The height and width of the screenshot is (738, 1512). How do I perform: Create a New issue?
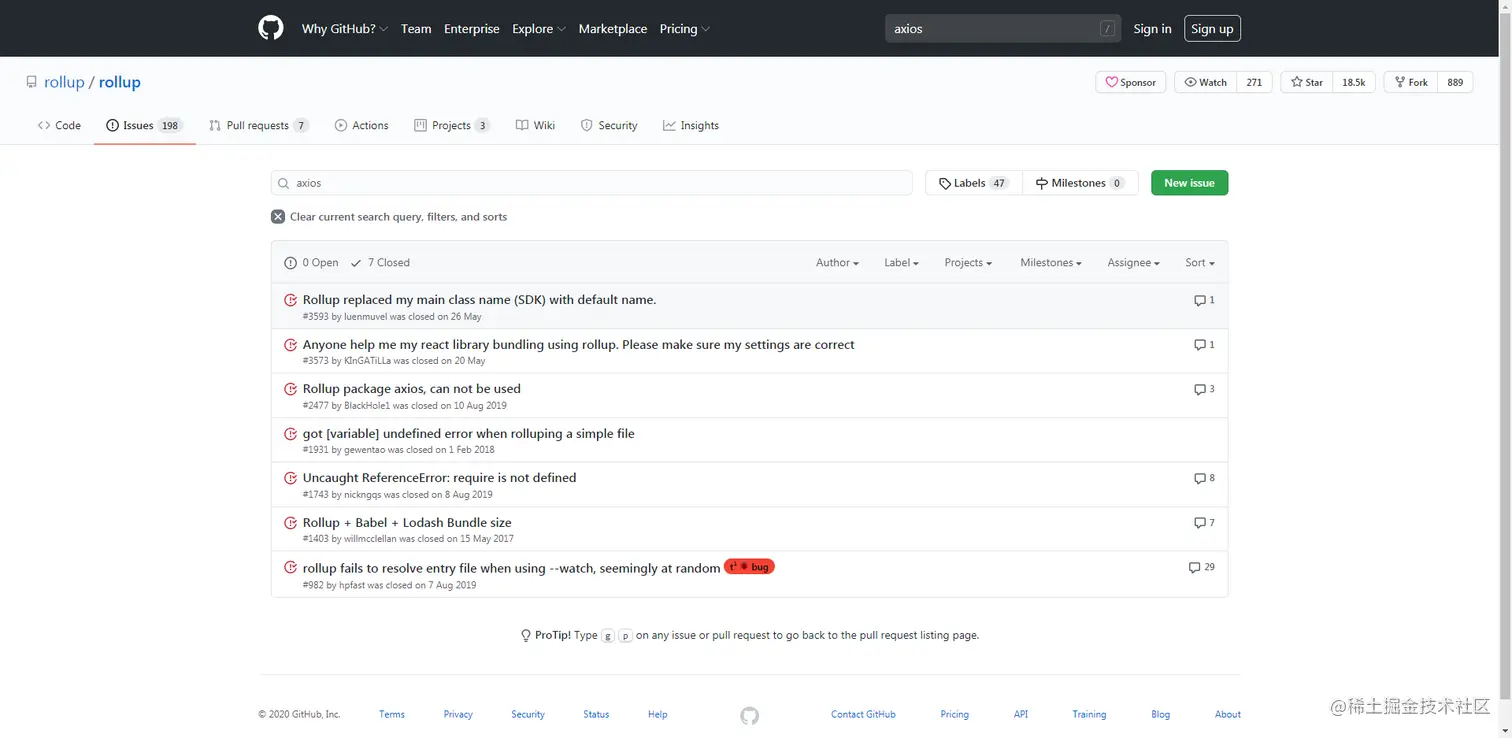click(1189, 183)
